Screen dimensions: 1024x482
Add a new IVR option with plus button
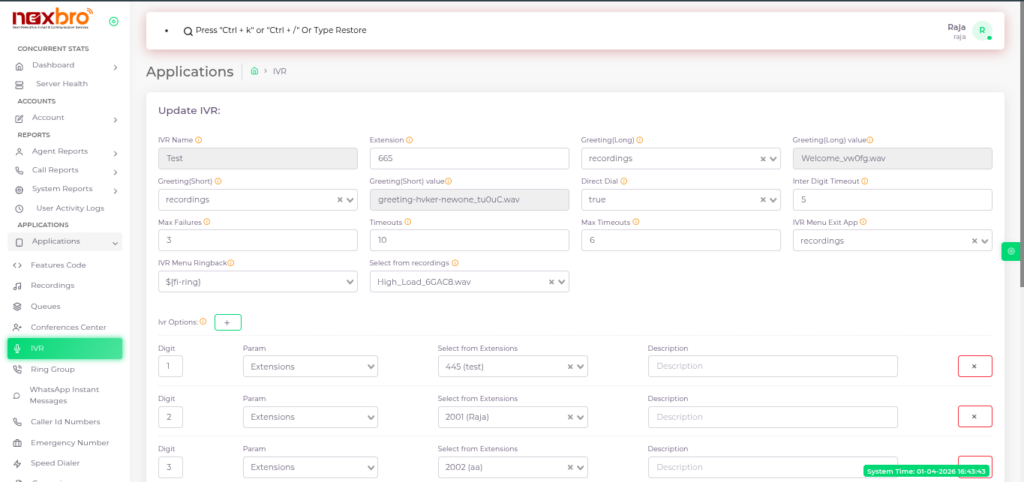(227, 322)
